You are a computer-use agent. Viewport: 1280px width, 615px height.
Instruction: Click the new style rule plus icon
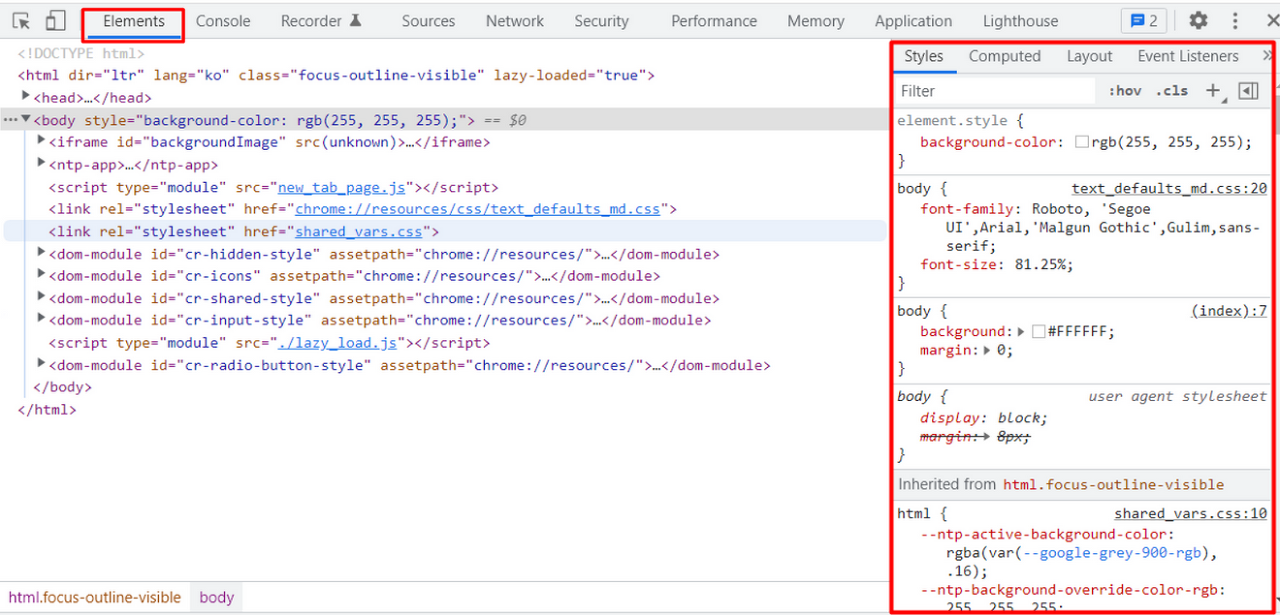(x=1213, y=91)
